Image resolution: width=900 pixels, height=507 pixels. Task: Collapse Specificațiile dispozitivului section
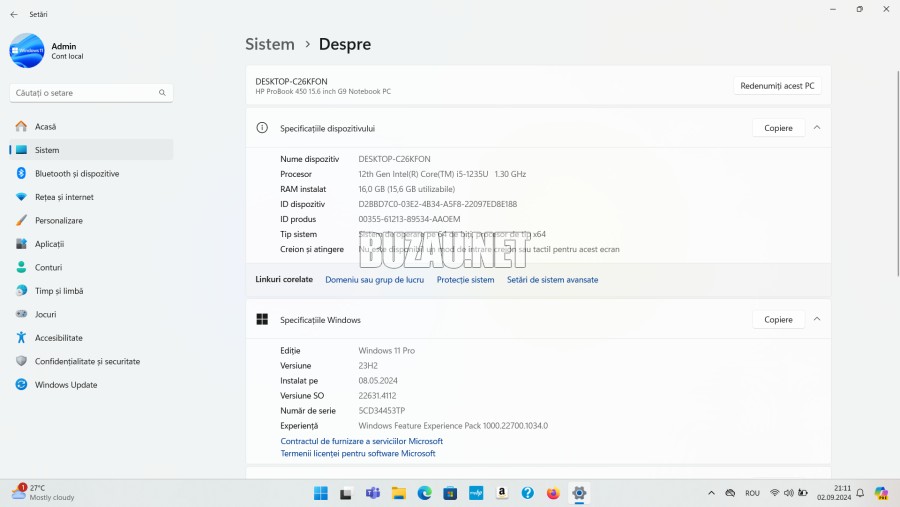pyautogui.click(x=817, y=127)
